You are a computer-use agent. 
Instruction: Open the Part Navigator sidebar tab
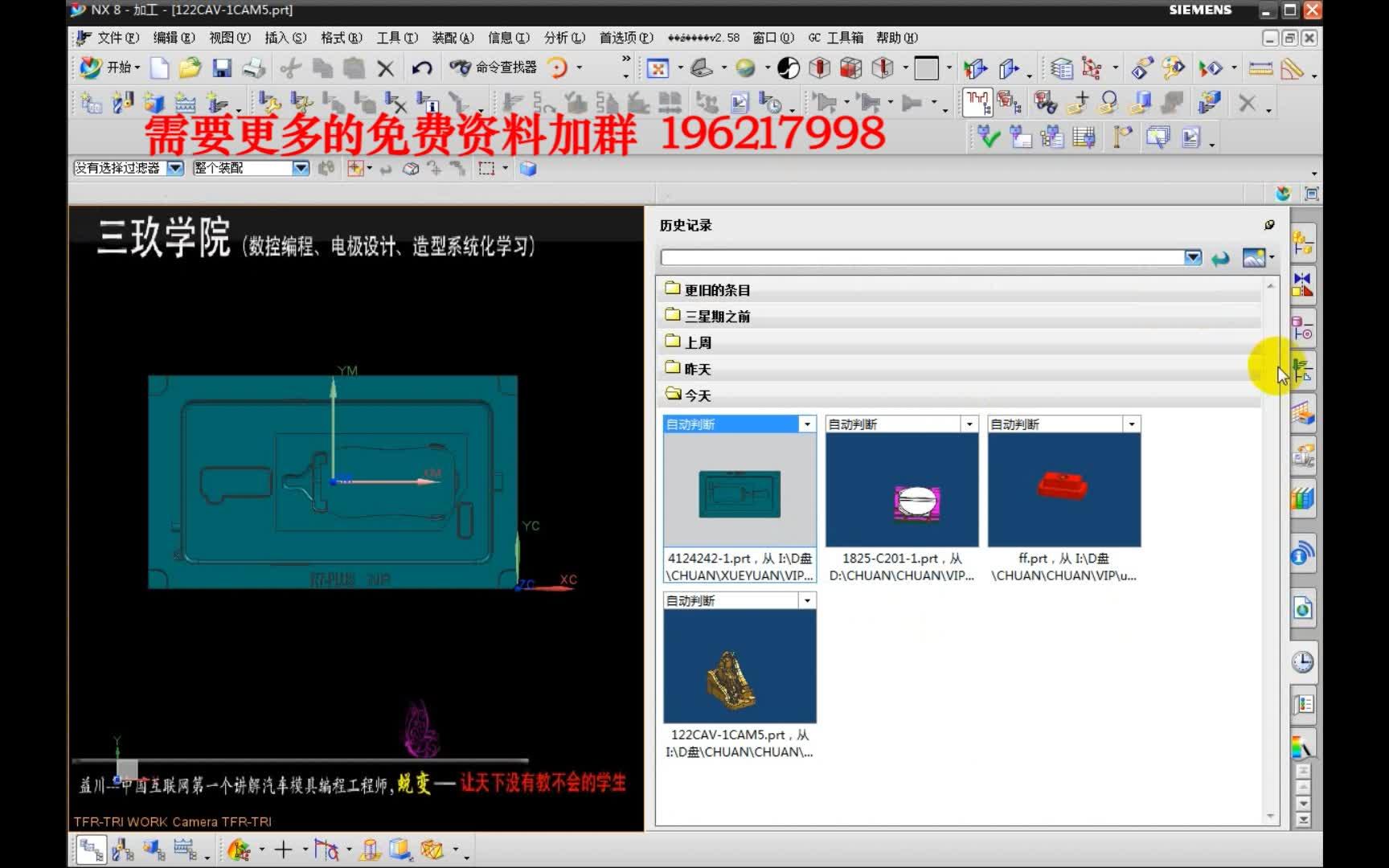tap(1302, 328)
